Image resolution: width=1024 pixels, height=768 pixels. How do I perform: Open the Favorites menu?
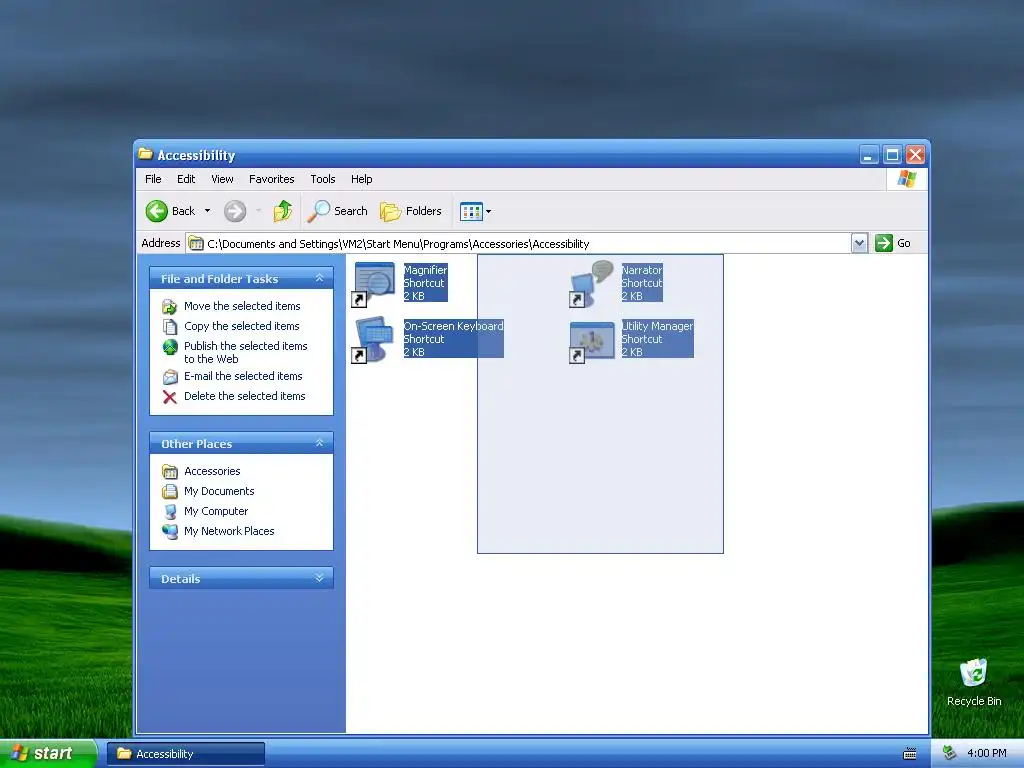[x=272, y=179]
